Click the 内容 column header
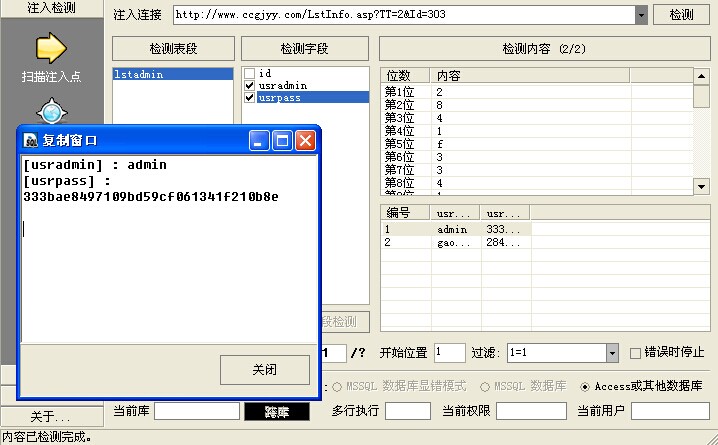 pos(530,76)
